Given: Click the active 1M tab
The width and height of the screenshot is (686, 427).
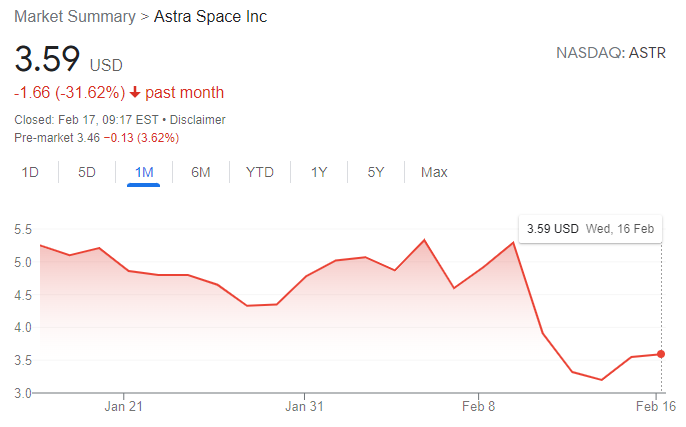Looking at the screenshot, I should pos(144,172).
